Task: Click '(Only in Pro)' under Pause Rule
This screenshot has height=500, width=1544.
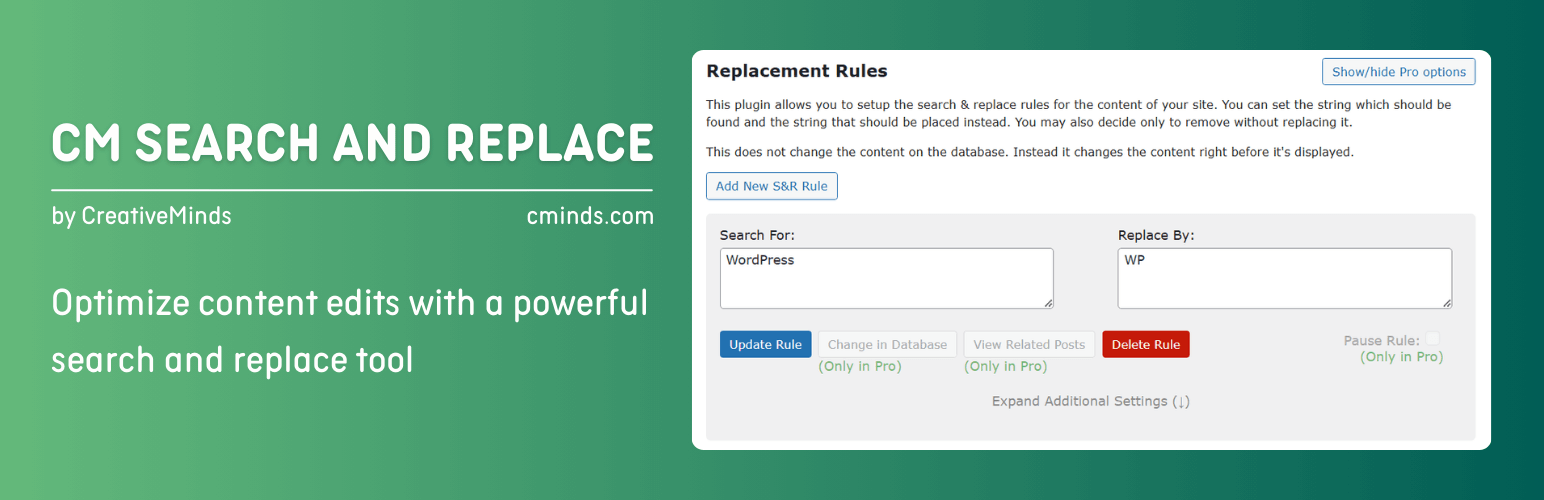Action: click(1402, 356)
